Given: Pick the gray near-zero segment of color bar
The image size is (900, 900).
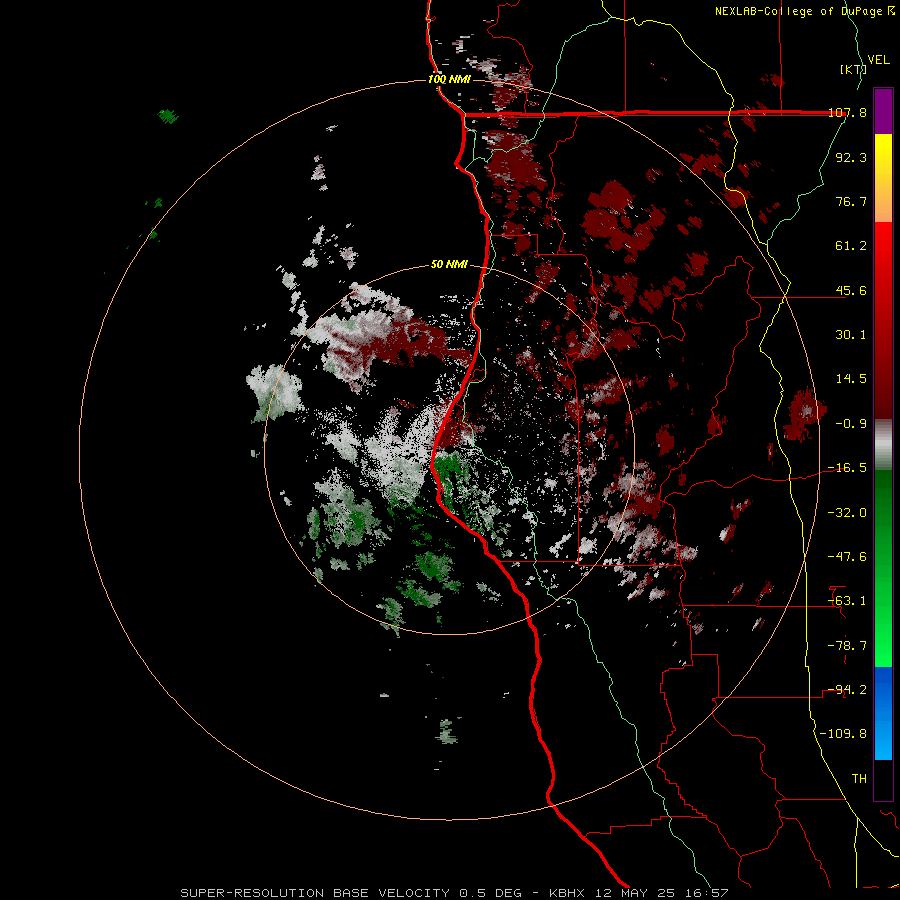Looking at the screenshot, I should (x=883, y=445).
